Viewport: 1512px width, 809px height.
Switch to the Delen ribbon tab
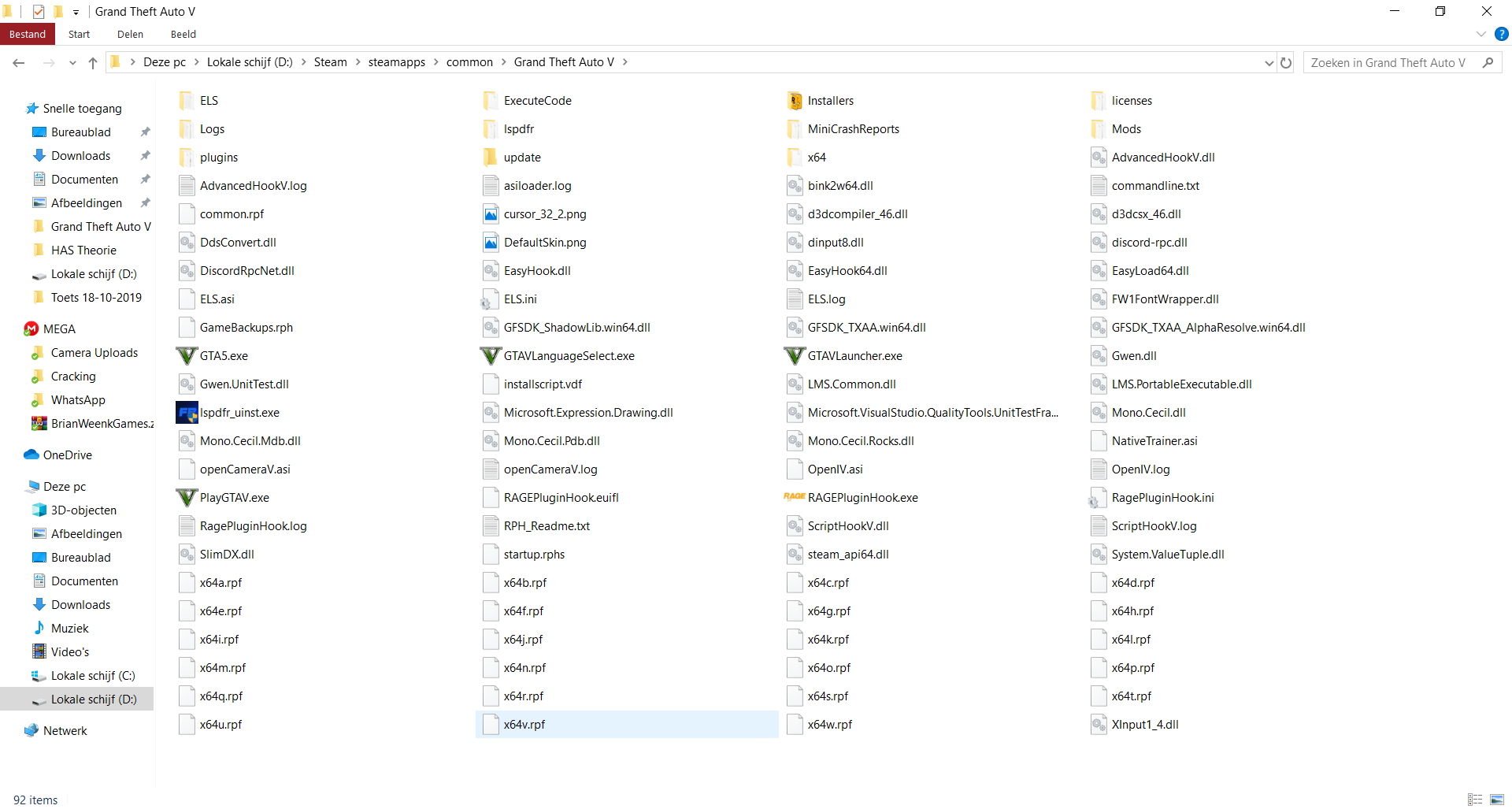(130, 34)
